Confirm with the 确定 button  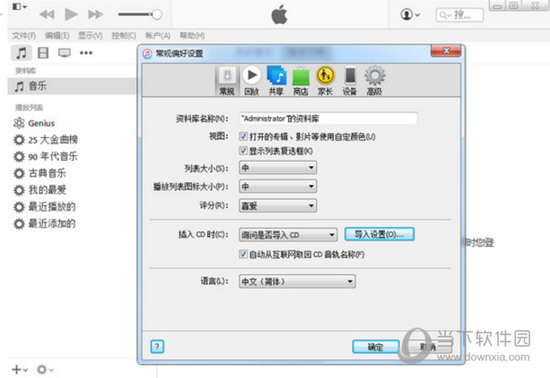coord(376,347)
